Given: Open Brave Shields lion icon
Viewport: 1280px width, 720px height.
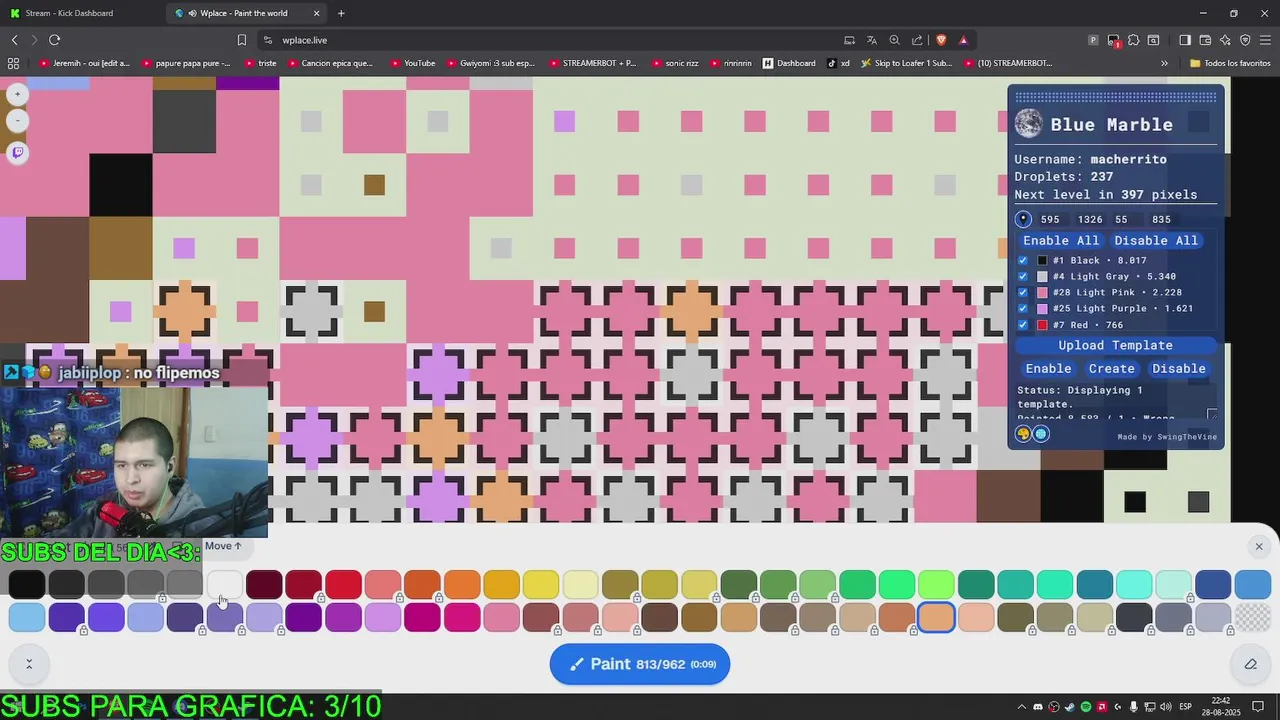Looking at the screenshot, I should click(941, 40).
